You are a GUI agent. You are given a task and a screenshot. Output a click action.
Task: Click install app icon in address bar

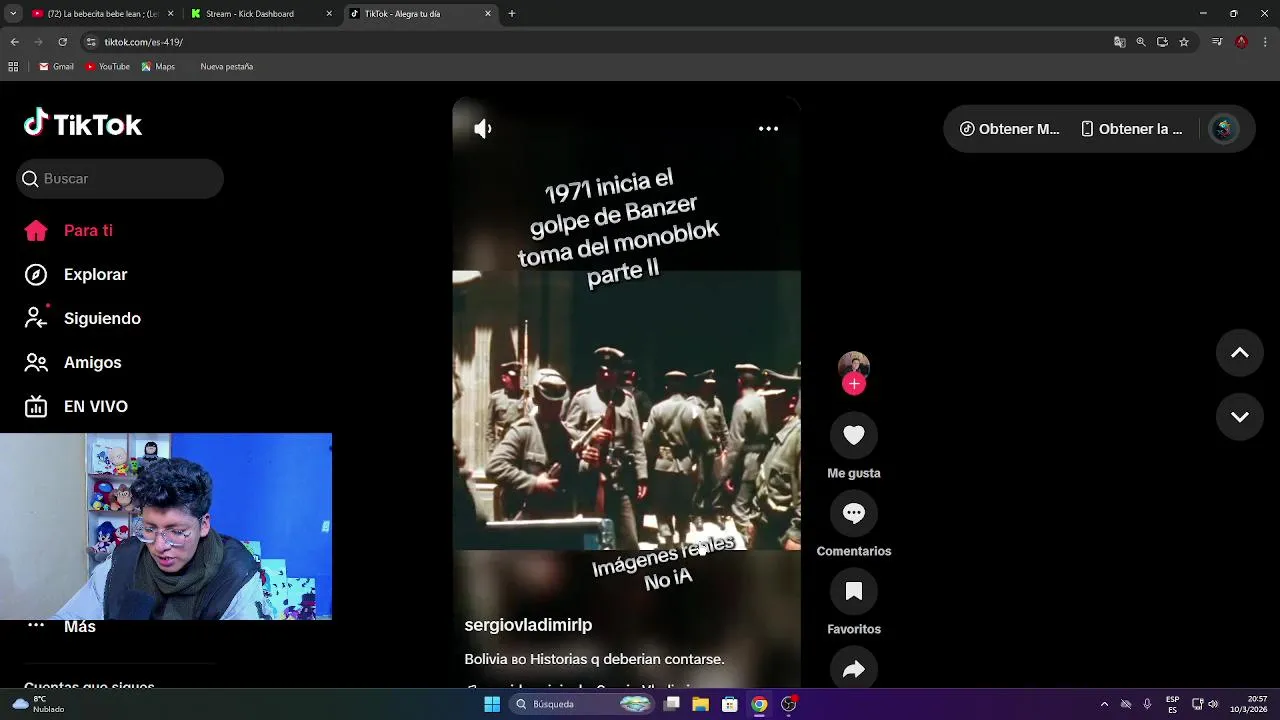click(x=1162, y=42)
